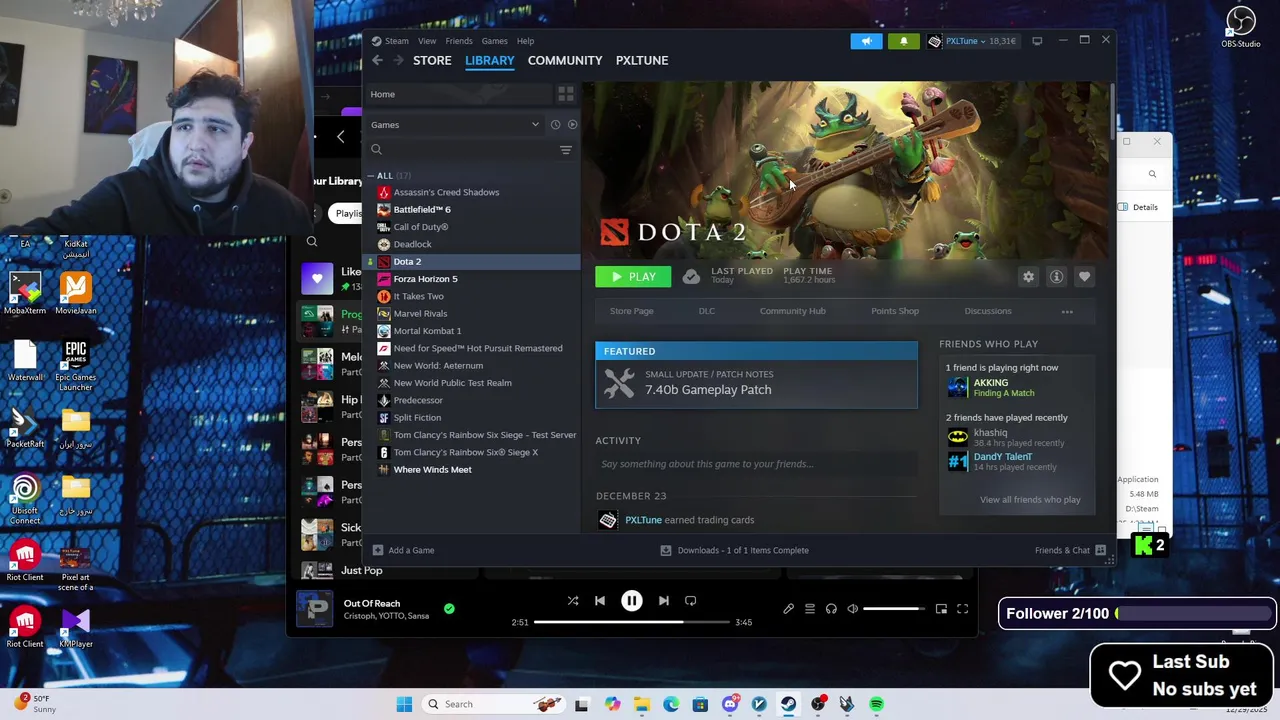Screen dimensions: 1280x720
Task: Open Spotify lyrics microphone icon
Action: (788, 609)
